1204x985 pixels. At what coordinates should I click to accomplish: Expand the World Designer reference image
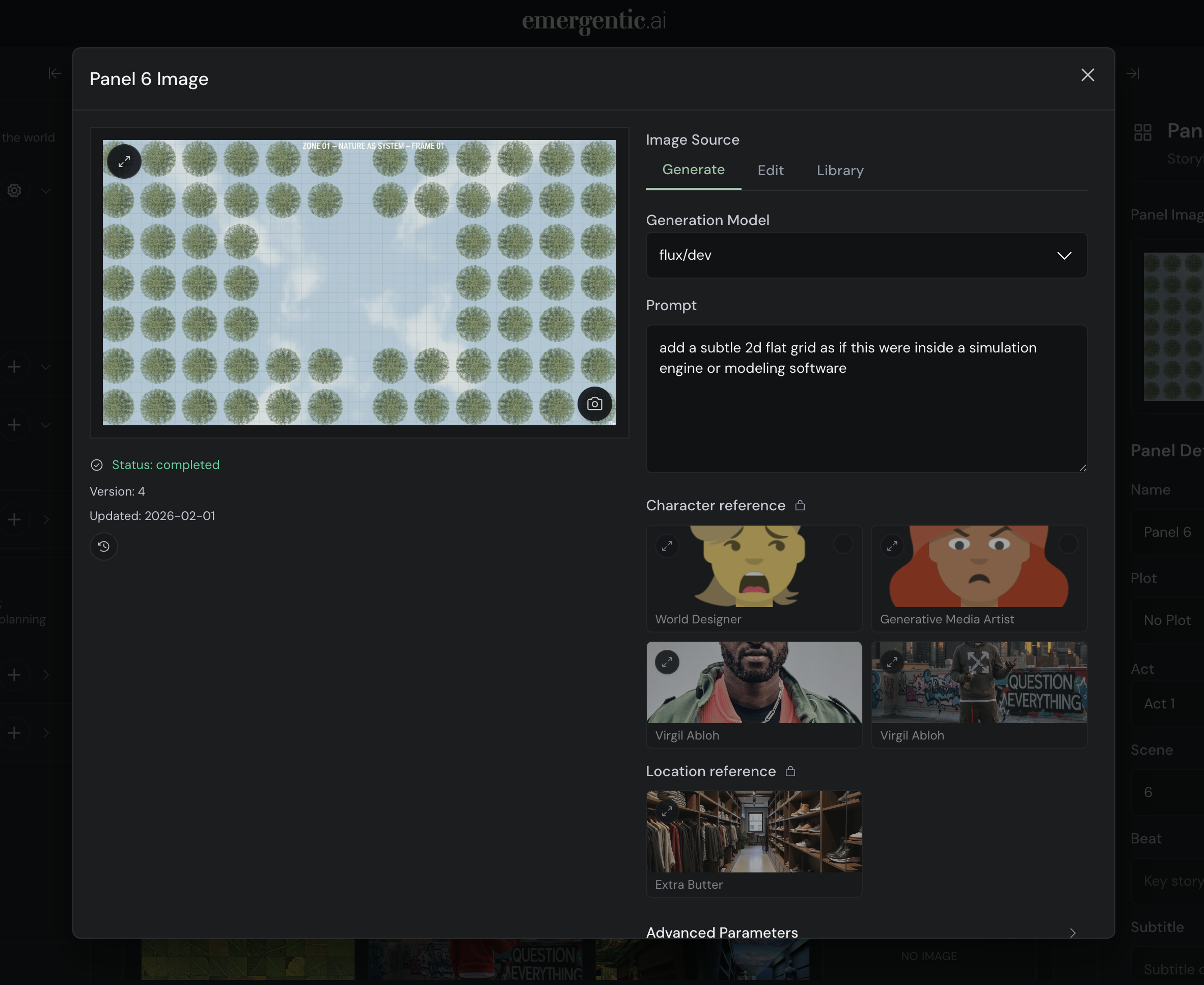click(667, 546)
